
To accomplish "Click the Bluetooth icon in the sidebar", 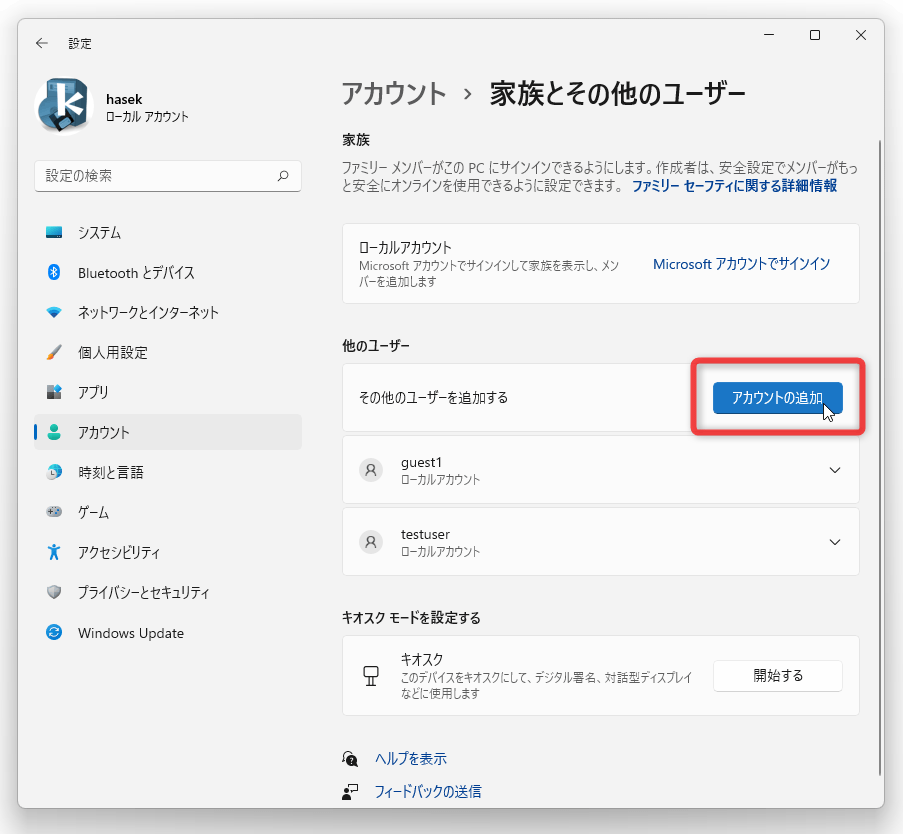I will [x=54, y=272].
